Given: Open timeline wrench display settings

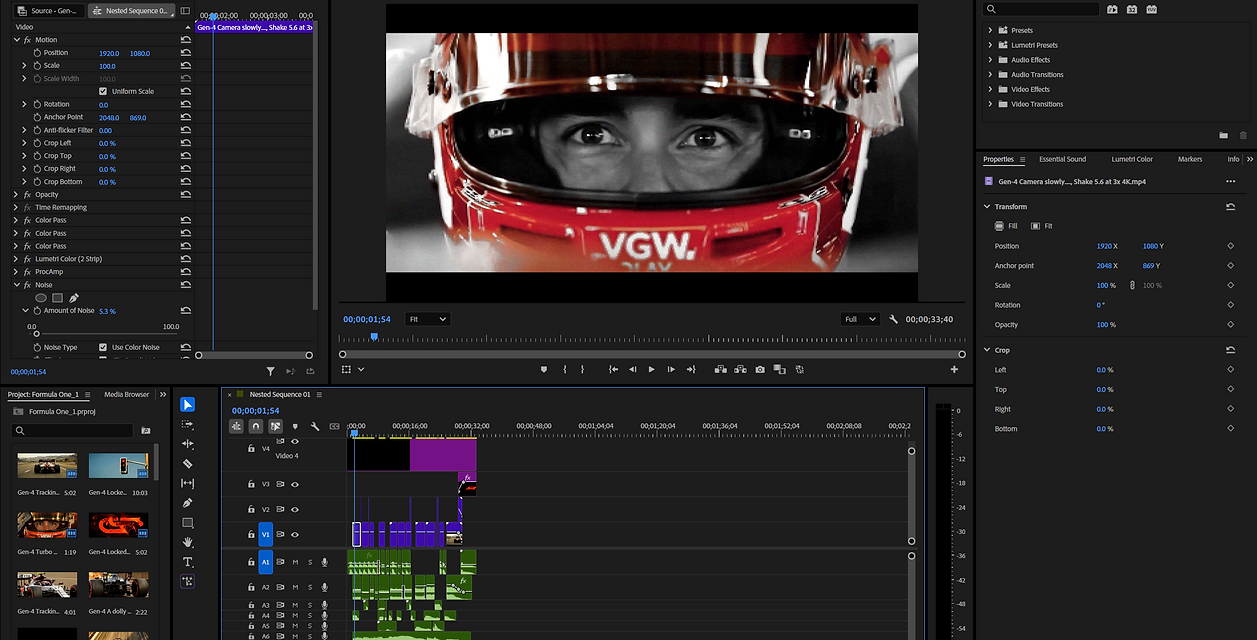Looking at the screenshot, I should (x=315, y=426).
